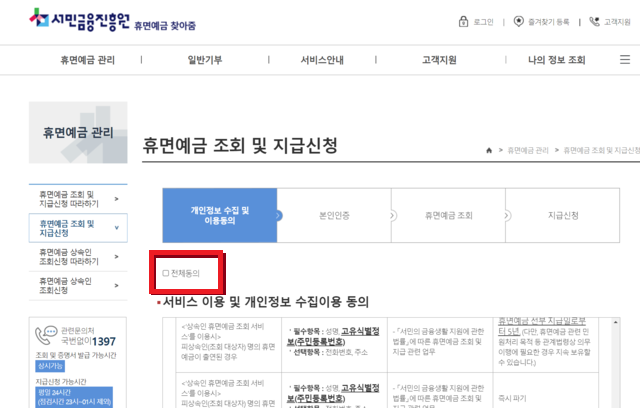The image size is (640, 408).
Task: Click the 고객지원 phone icon in header
Action: pos(594,21)
